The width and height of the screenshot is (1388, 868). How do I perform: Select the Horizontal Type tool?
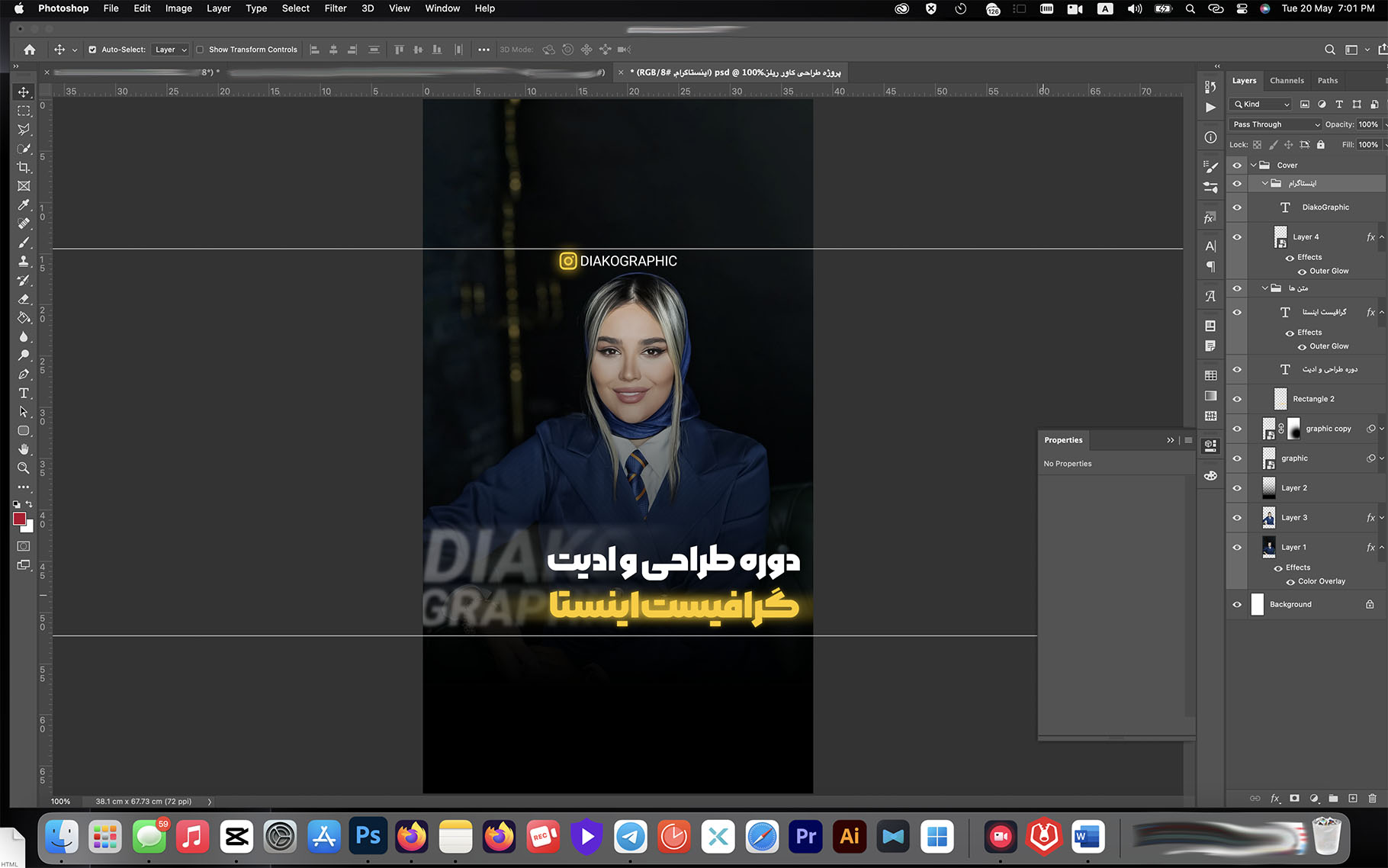point(24,393)
